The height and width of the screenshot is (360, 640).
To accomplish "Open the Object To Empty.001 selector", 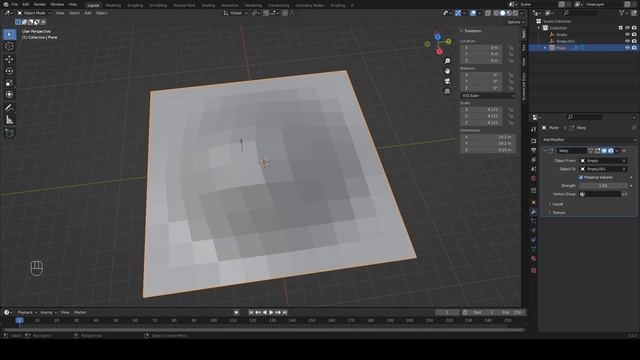I will click(x=604, y=169).
